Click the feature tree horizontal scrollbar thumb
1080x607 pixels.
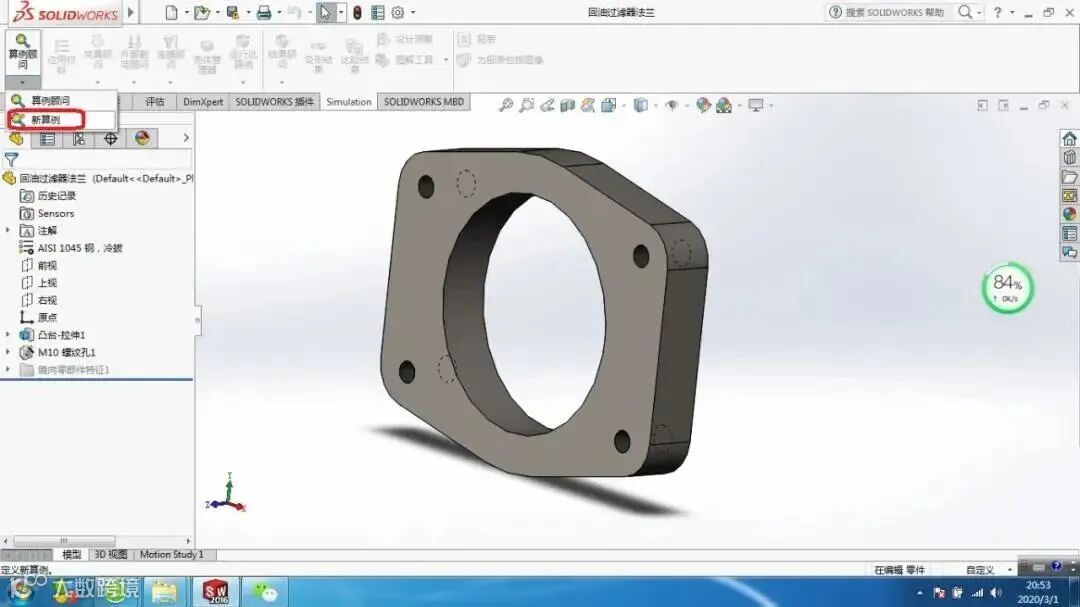64,541
